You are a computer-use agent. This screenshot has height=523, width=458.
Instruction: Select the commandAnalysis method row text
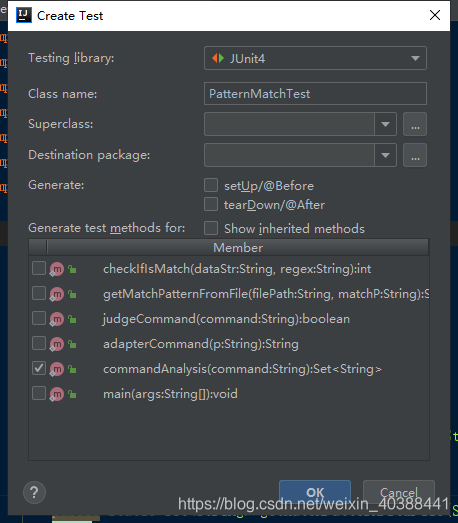242,369
